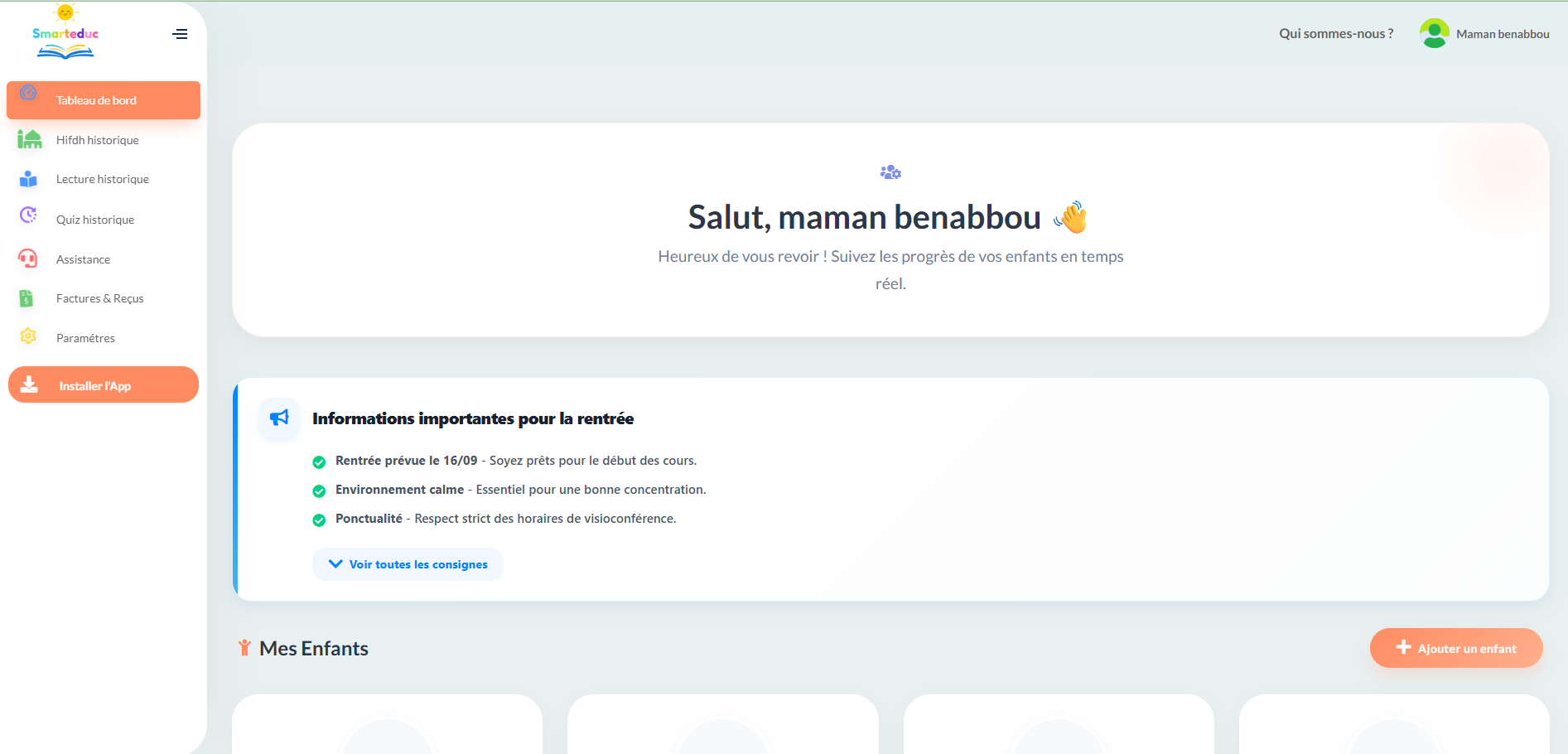The image size is (1568, 754).
Task: Click the megaphone announcement icon
Action: click(x=279, y=418)
